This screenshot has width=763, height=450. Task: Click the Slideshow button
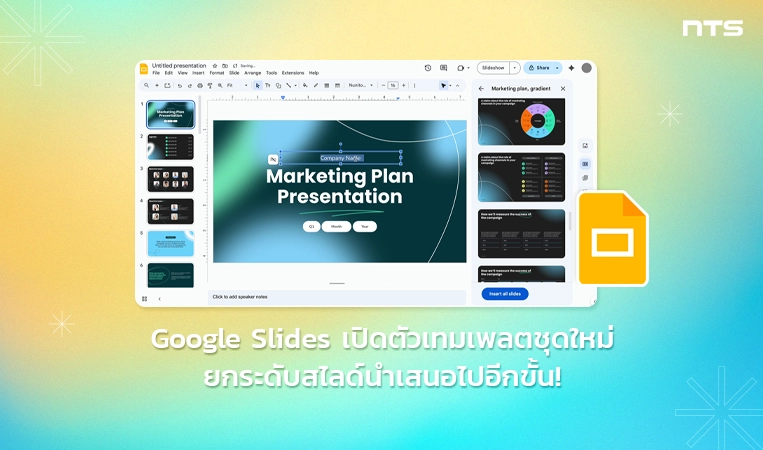pyautogui.click(x=493, y=68)
